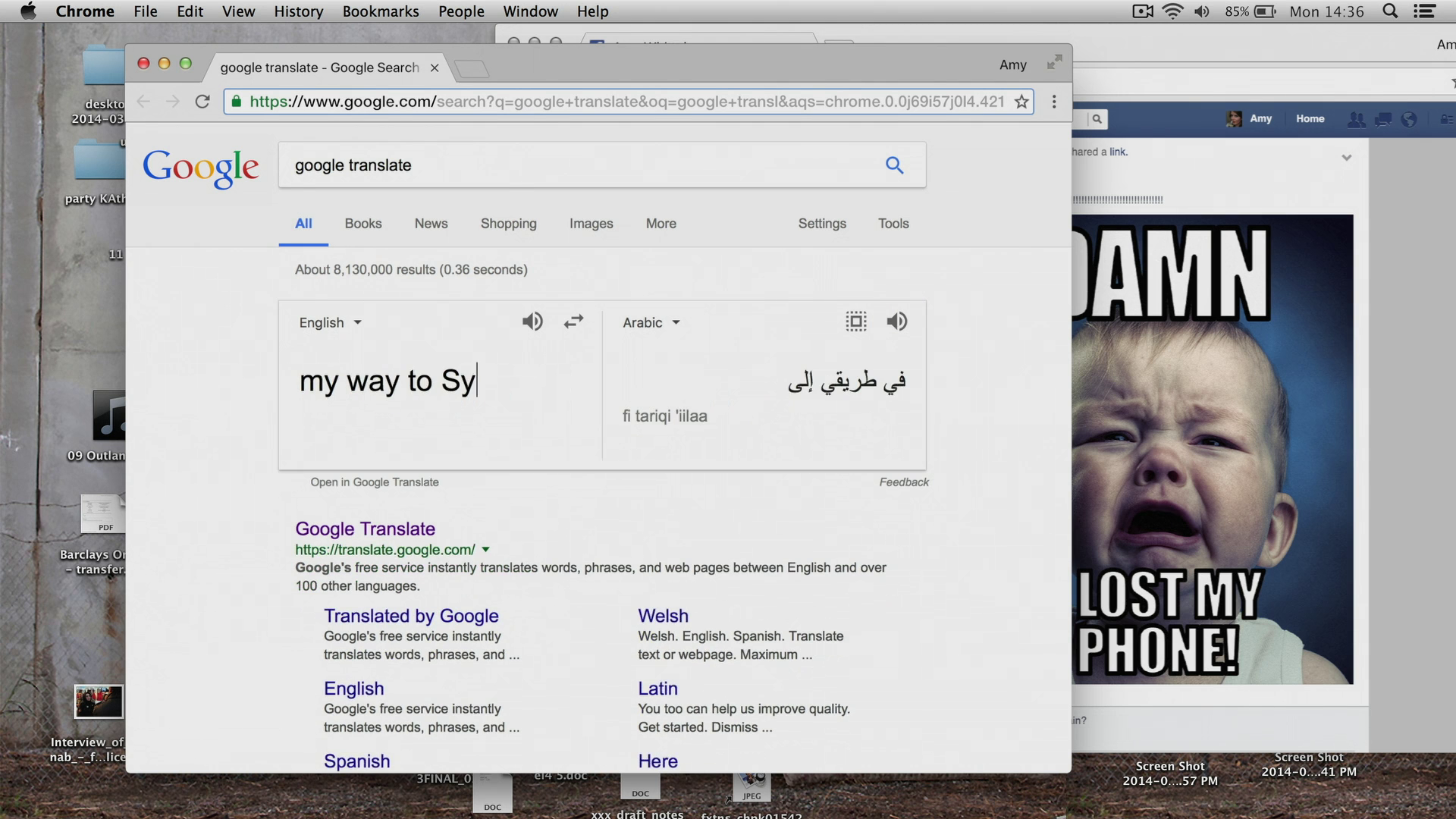
Task: Open the Bookmarks menu
Action: pyautogui.click(x=381, y=11)
